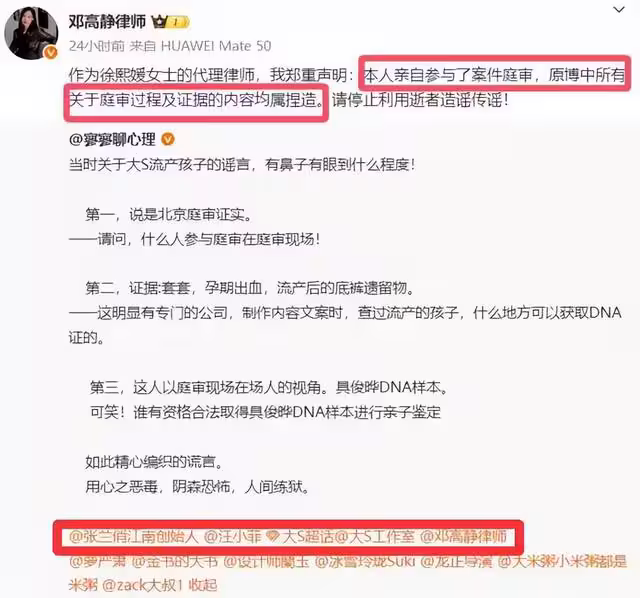Open 邓高静律师 profile avatar
This screenshot has height=598, width=640.
[x=31, y=33]
